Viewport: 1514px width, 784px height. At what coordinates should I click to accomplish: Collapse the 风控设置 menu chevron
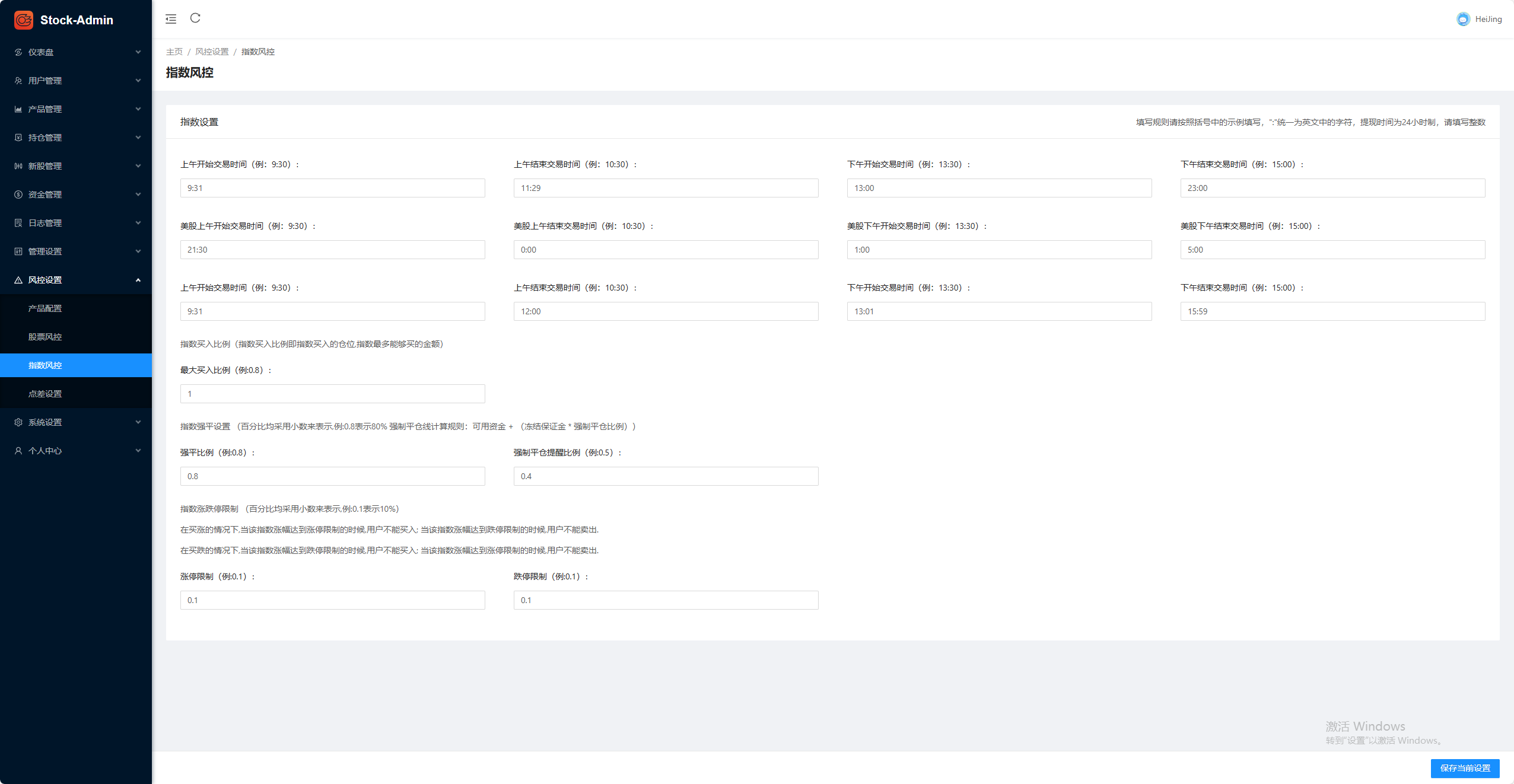tap(138, 280)
